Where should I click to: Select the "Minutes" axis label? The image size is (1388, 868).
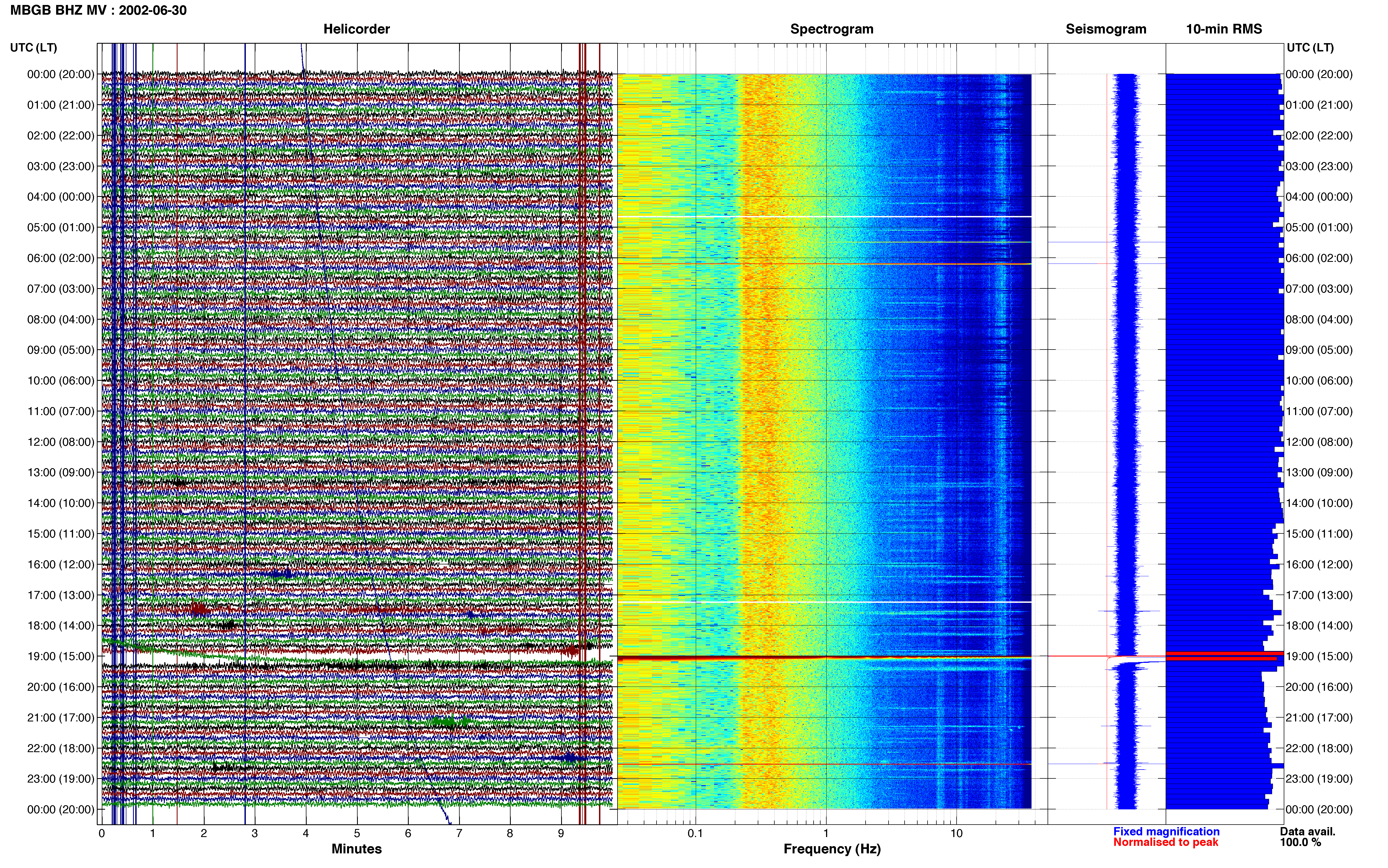click(356, 848)
